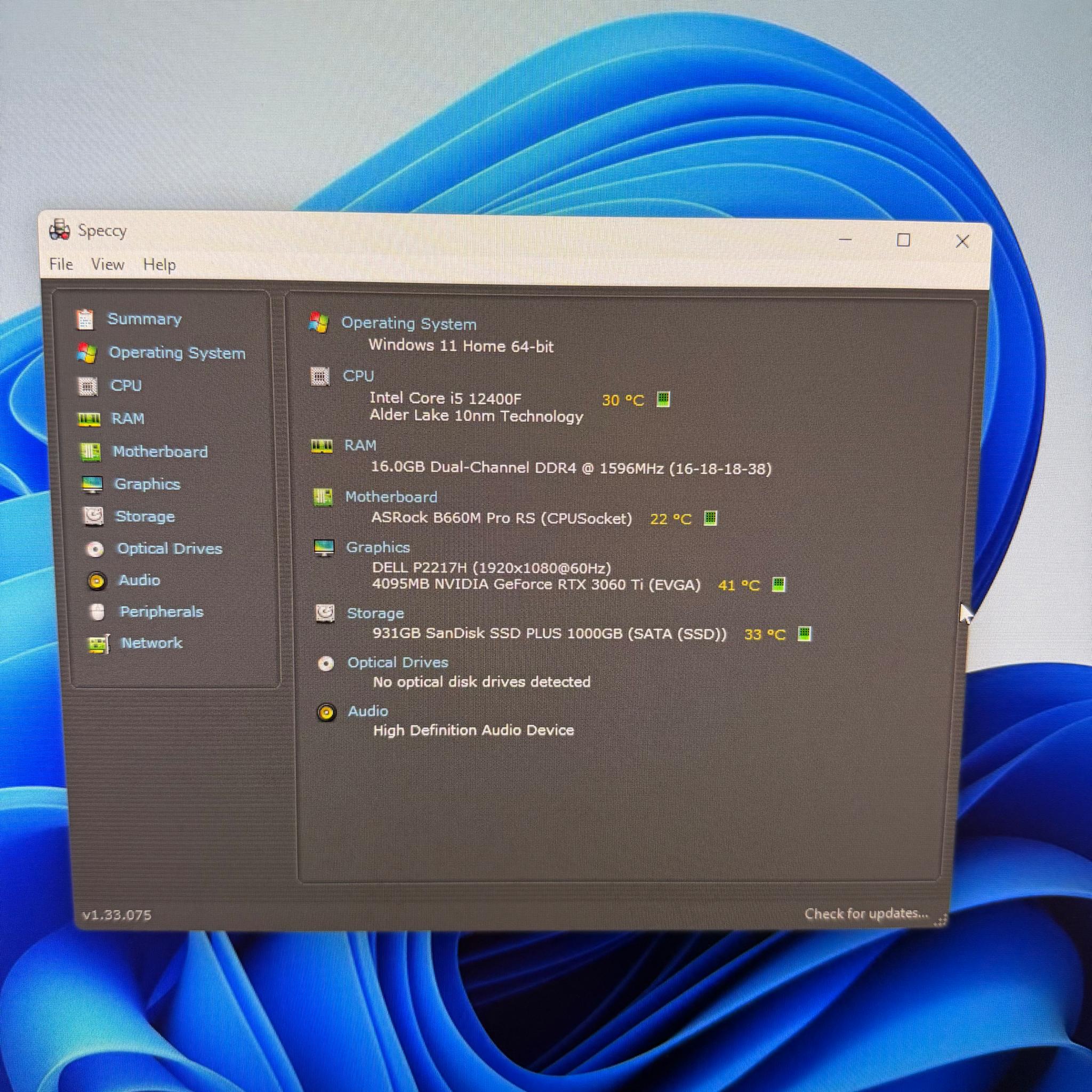Click the 'DELL P2217H' monitor line

click(x=492, y=568)
